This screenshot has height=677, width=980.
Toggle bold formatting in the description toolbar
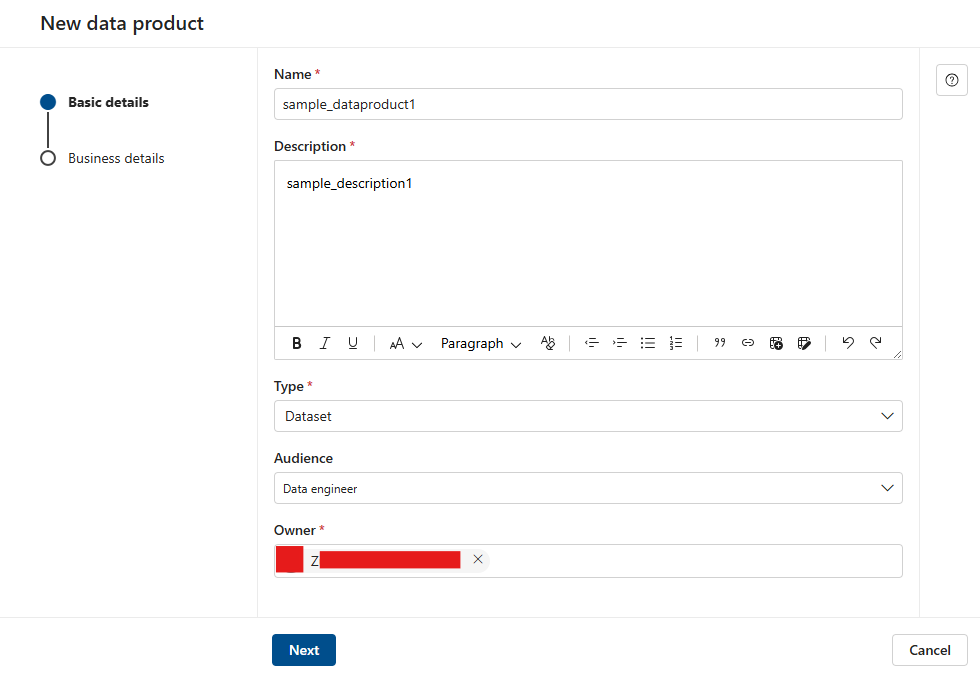coord(297,343)
